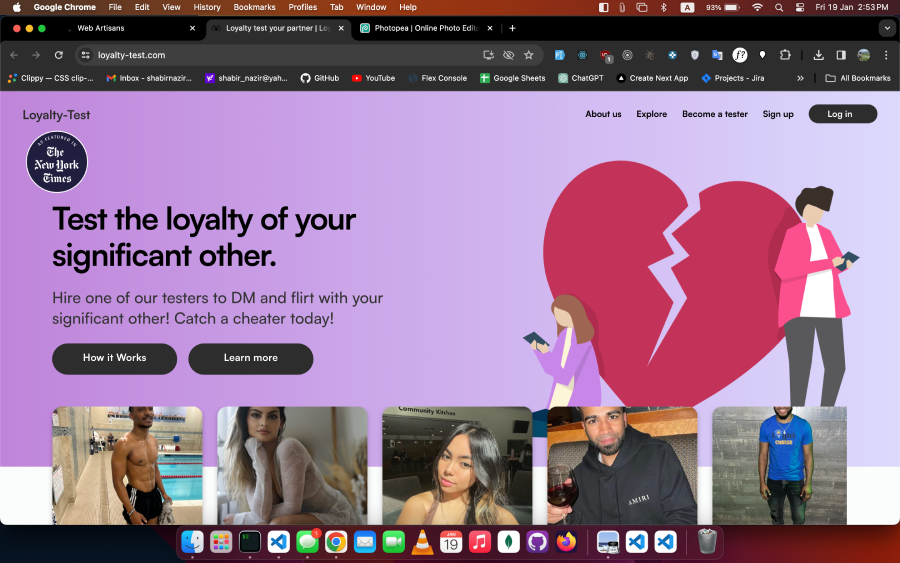Screen dimensions: 900x563
Task: Click the Downloads icon in Chrome toolbar
Action: click(x=819, y=55)
